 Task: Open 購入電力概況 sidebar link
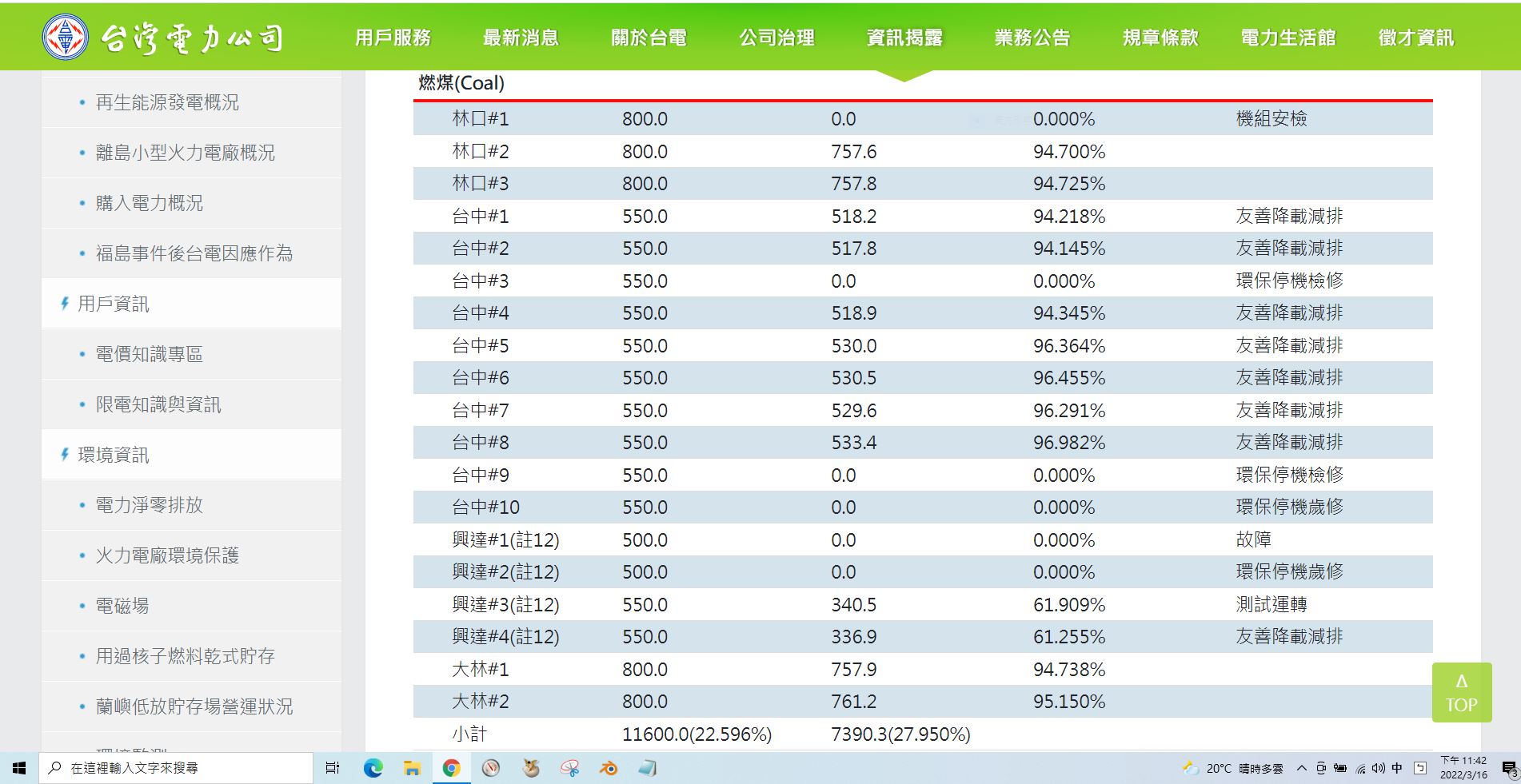click(x=149, y=203)
